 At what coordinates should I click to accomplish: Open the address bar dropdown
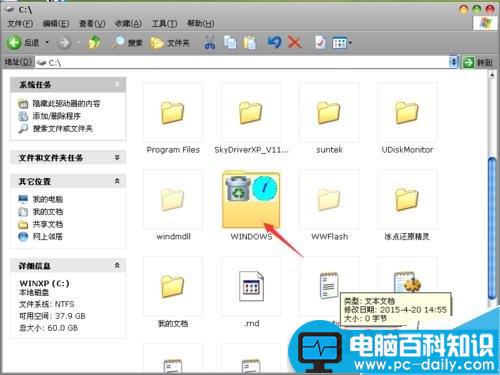pyautogui.click(x=453, y=62)
